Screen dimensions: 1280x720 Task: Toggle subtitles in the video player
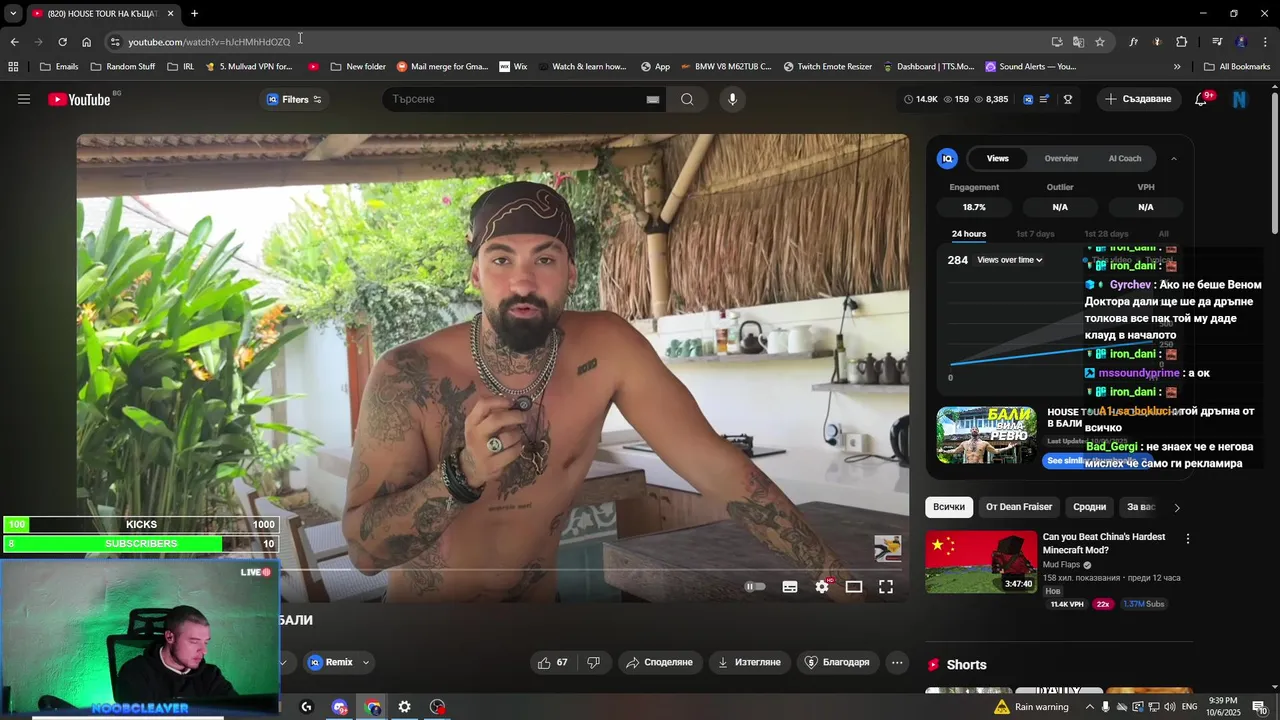[790, 587]
